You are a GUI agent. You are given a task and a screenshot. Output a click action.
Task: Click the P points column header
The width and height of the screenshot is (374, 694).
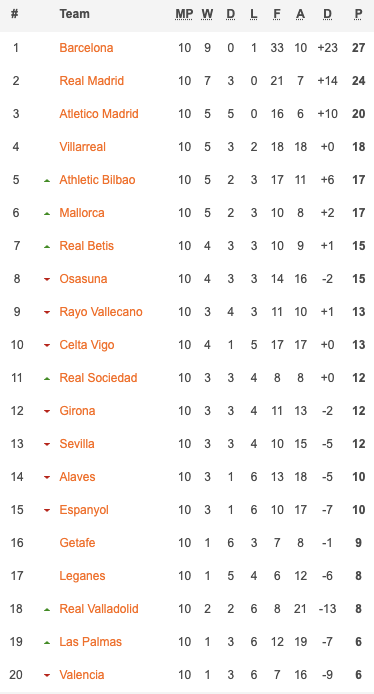coord(358,14)
